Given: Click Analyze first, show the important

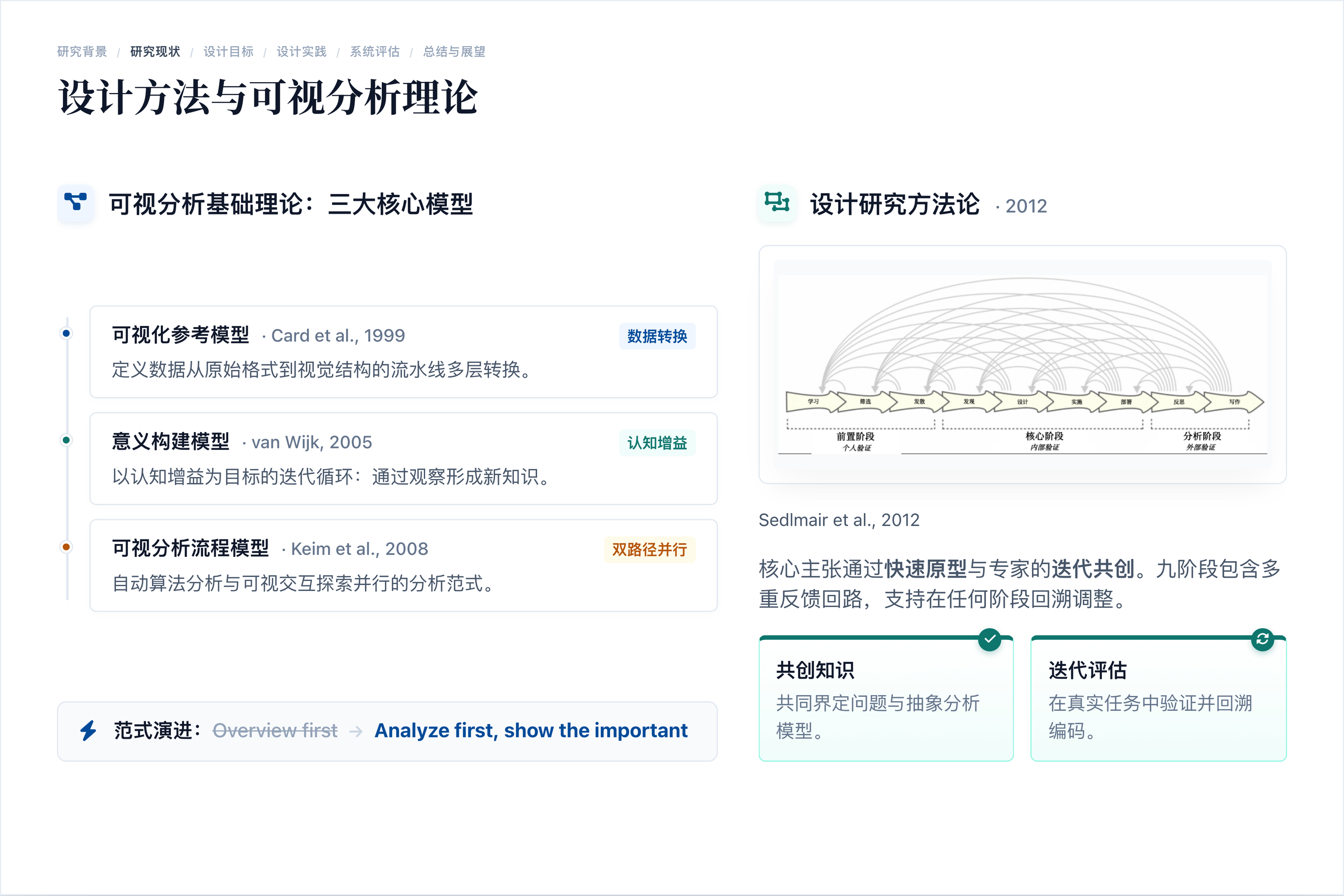Looking at the screenshot, I should click(x=531, y=731).
